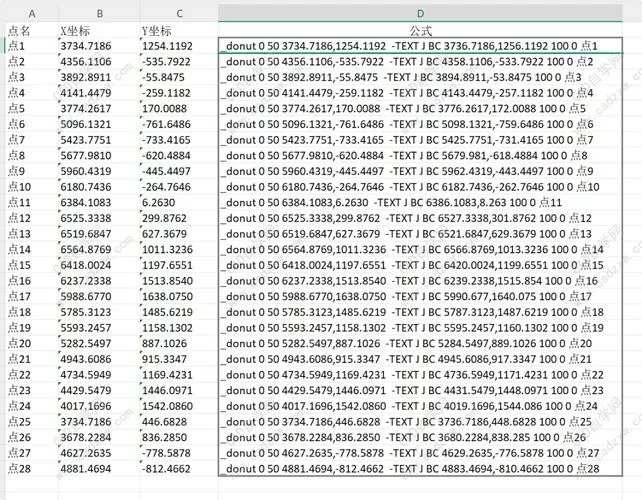The width and height of the screenshot is (642, 500).
Task: Click the X坐标 header cell
Action: click(99, 30)
